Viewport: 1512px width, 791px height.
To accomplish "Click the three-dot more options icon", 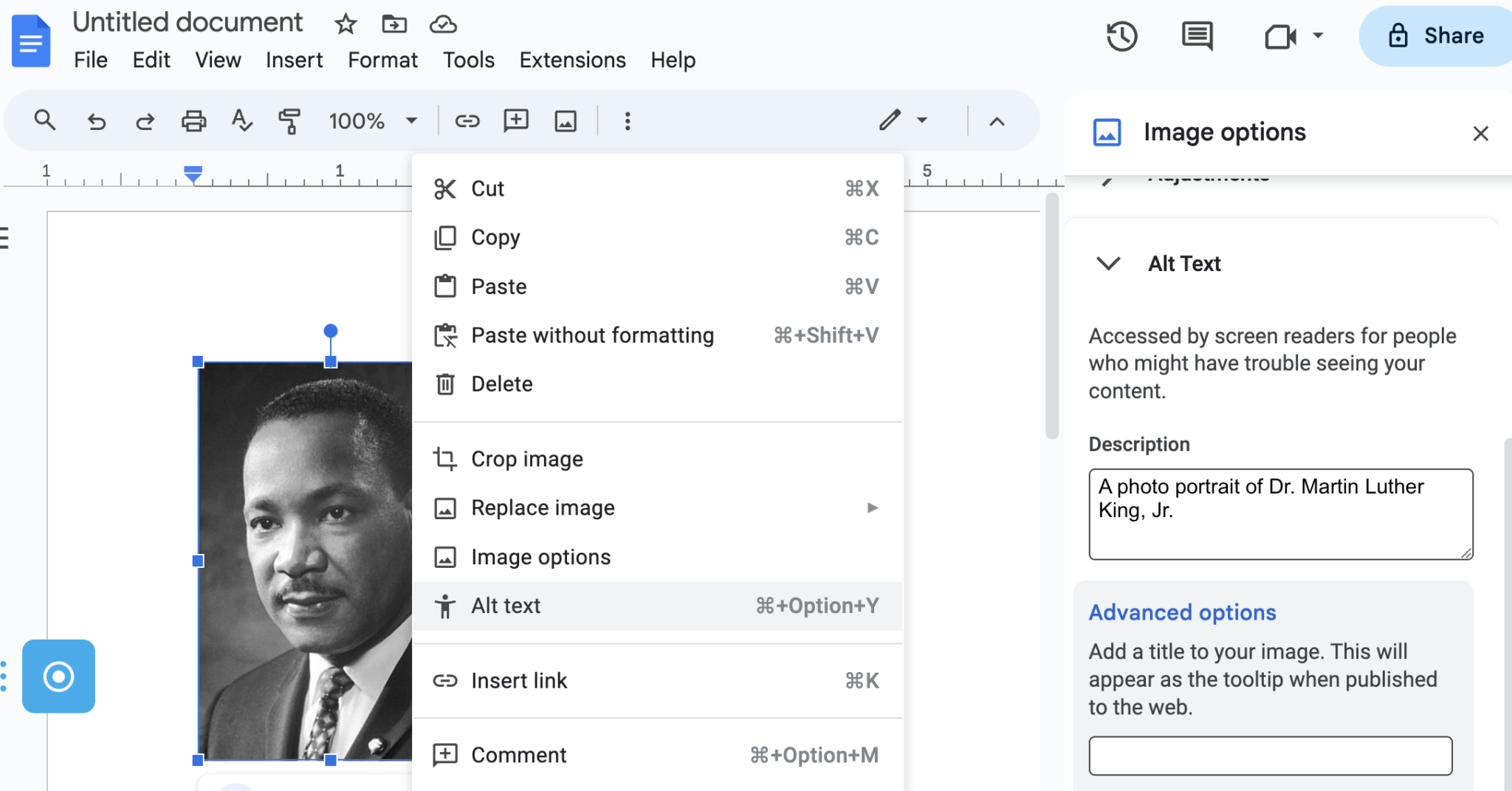I will click(628, 121).
